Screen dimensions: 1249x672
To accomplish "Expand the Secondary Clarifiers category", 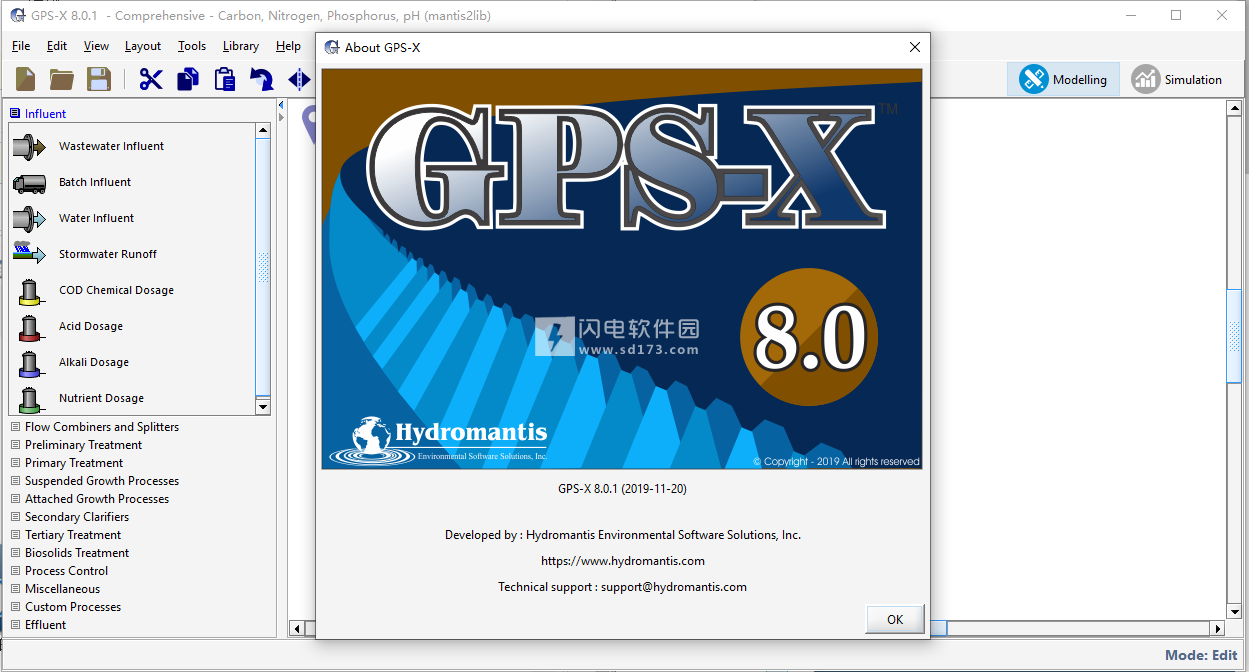I will [15, 517].
